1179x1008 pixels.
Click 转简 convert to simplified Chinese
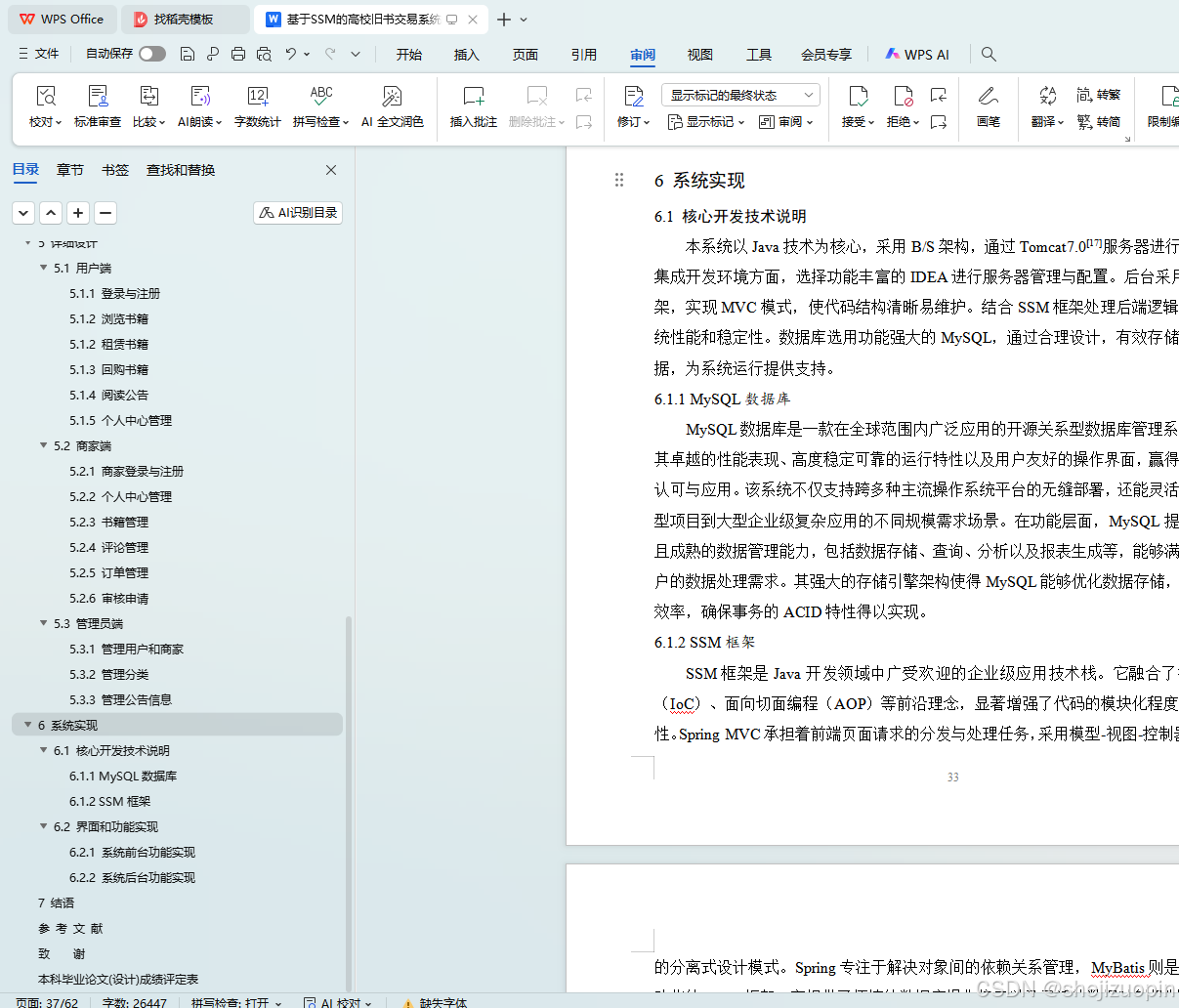tap(1099, 122)
